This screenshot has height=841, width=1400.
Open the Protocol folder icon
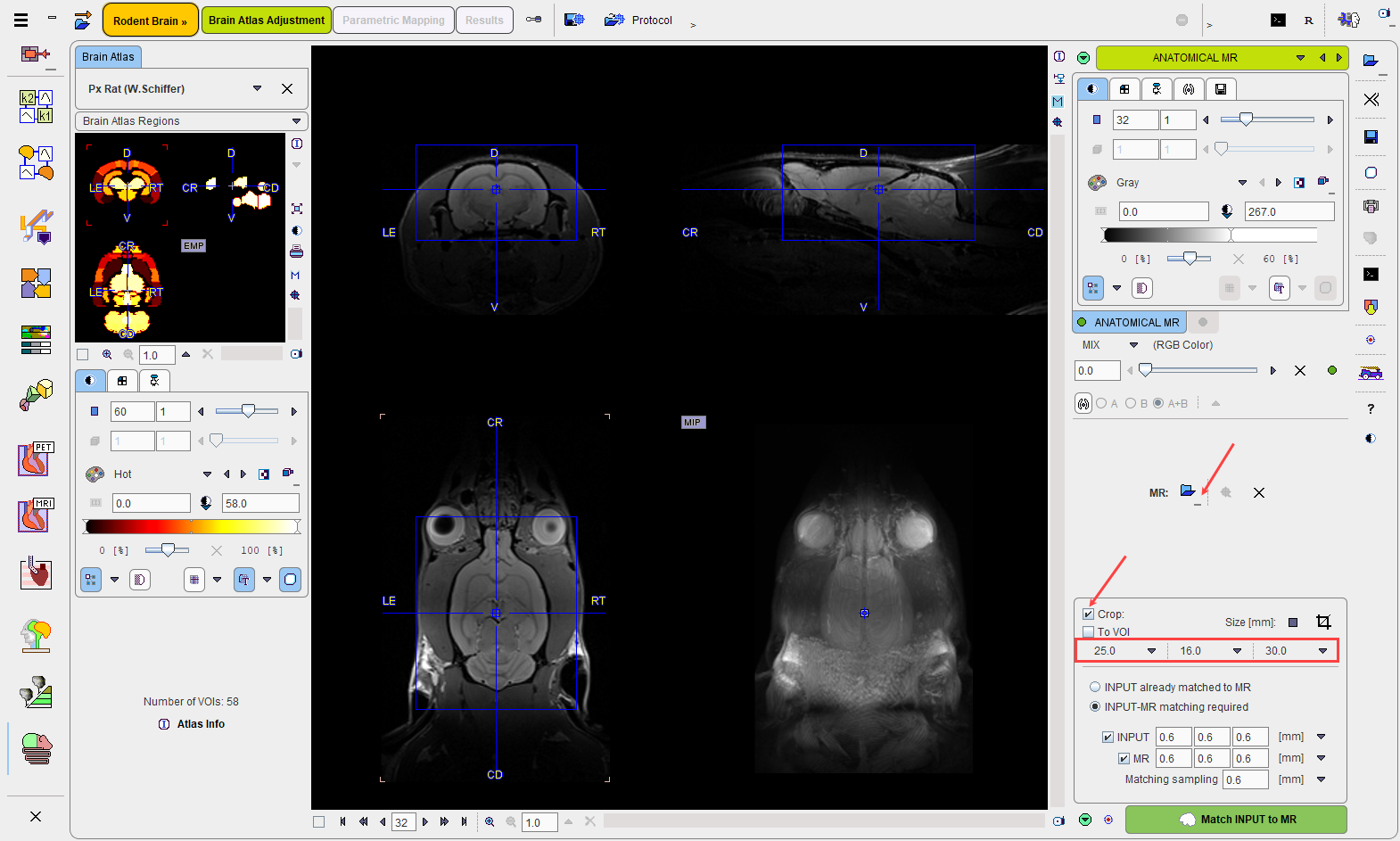614,20
